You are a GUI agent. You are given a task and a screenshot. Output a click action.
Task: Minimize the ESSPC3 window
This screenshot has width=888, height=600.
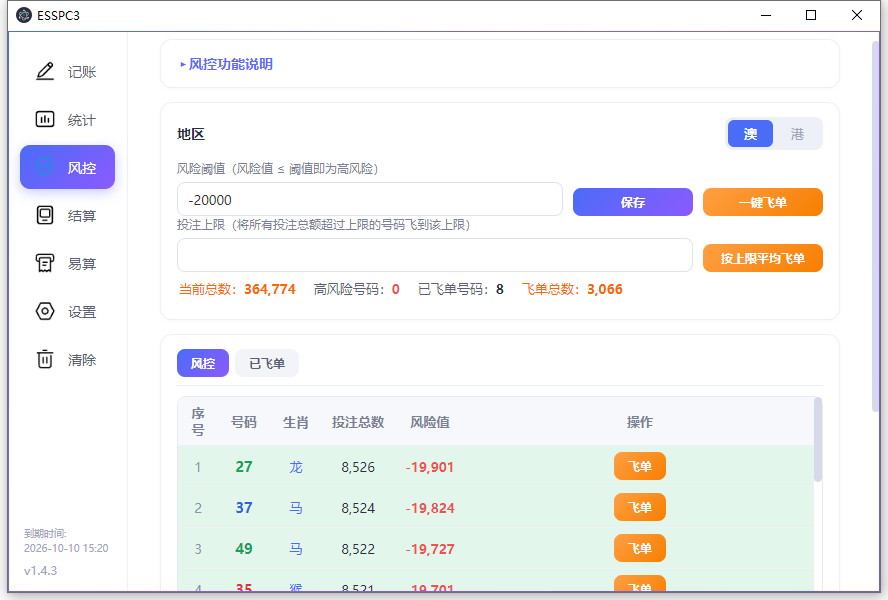tap(766, 15)
